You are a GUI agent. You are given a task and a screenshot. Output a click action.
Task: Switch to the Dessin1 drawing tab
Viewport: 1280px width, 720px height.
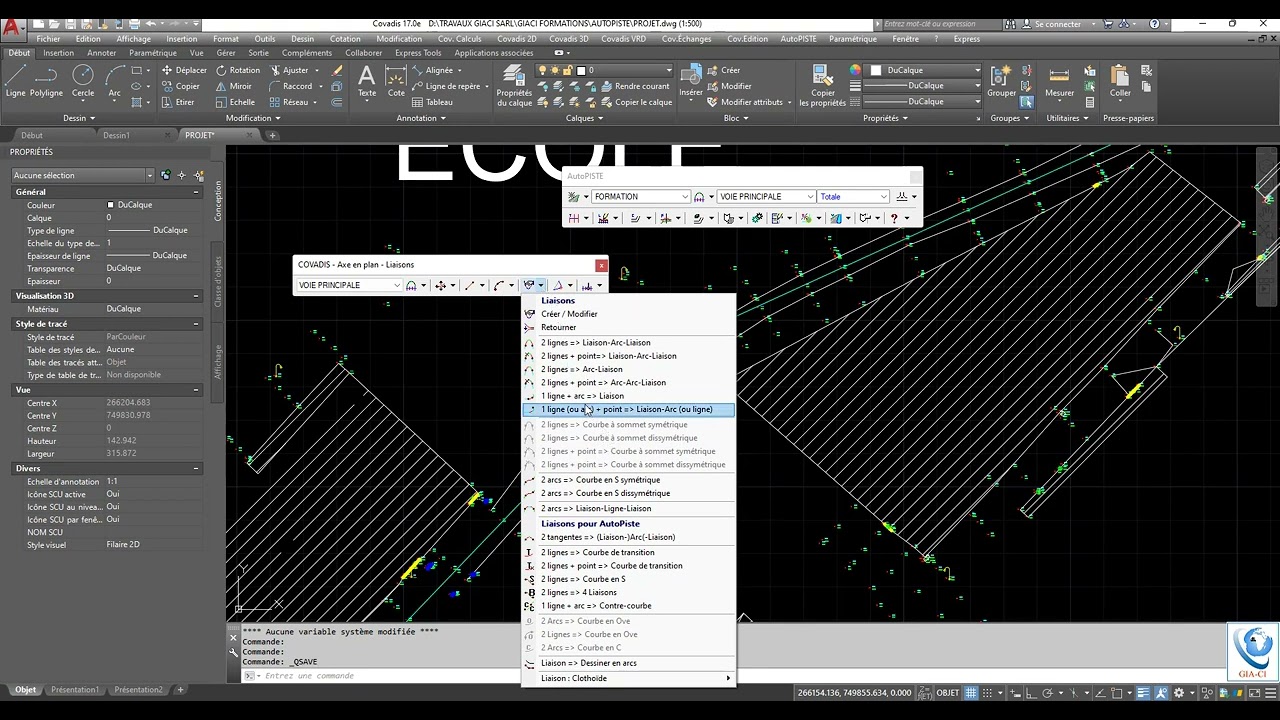pyautogui.click(x=116, y=135)
